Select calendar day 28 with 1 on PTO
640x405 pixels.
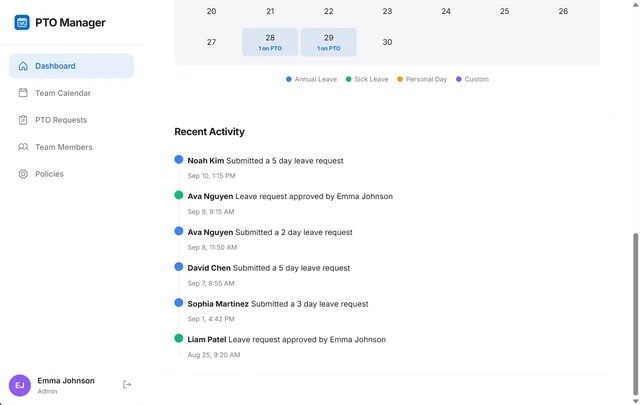pyautogui.click(x=270, y=42)
